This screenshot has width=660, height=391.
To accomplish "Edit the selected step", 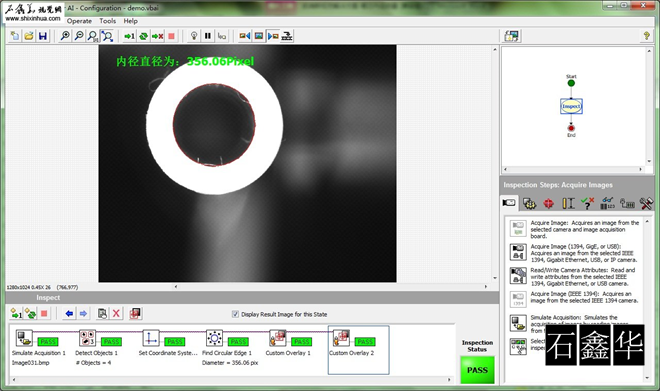I will click(x=102, y=314).
